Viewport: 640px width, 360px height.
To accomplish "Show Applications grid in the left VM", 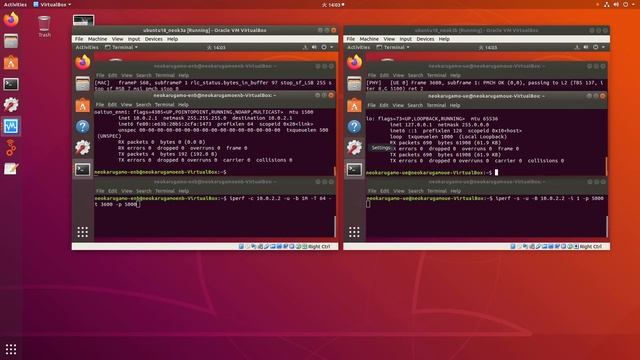I will tap(82, 232).
